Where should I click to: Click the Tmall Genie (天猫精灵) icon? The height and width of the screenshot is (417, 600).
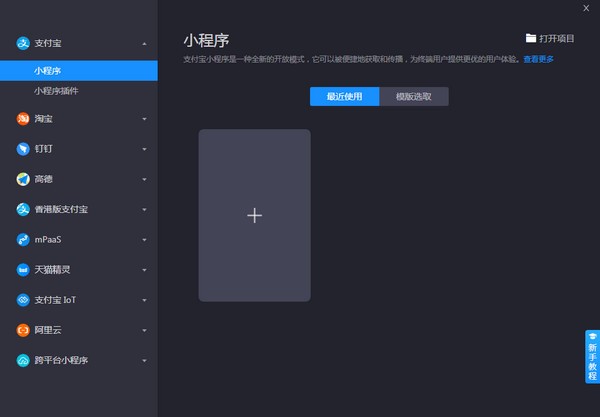click(x=23, y=269)
